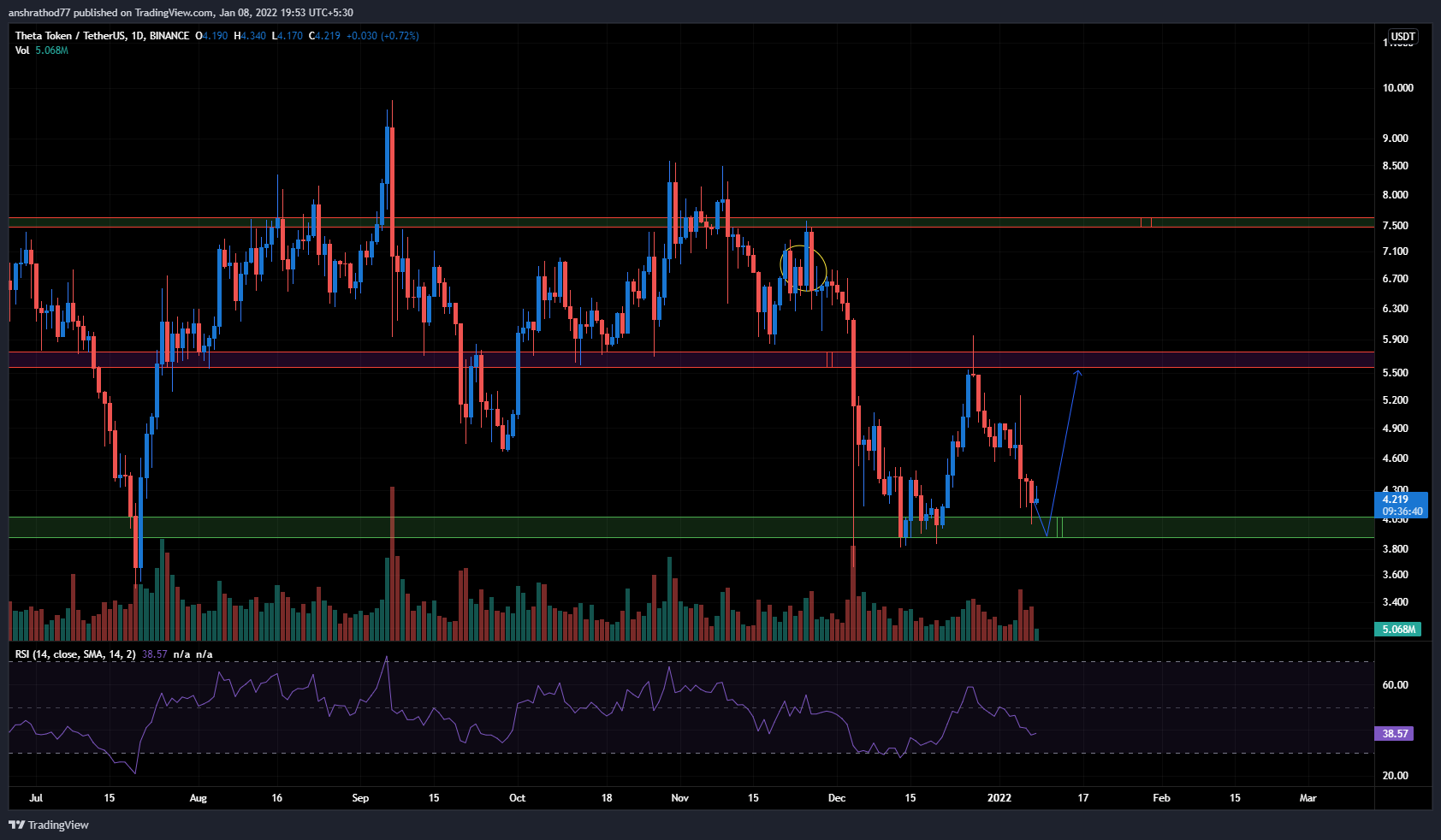Viewport: 1441px width, 840px height.
Task: Click the 38.57 RSI value tag
Action: pos(1394,733)
